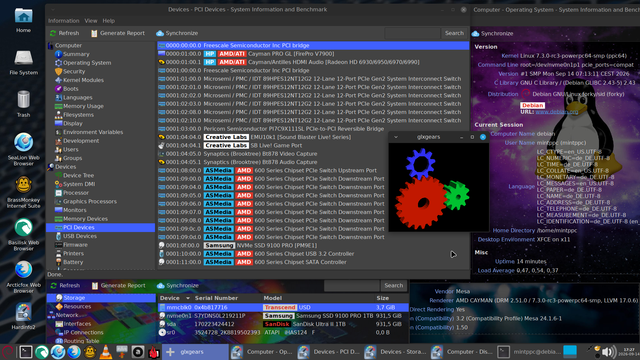This screenshot has height=360, width=640.
Task: Open the Home desktop icon
Action: (23, 20)
